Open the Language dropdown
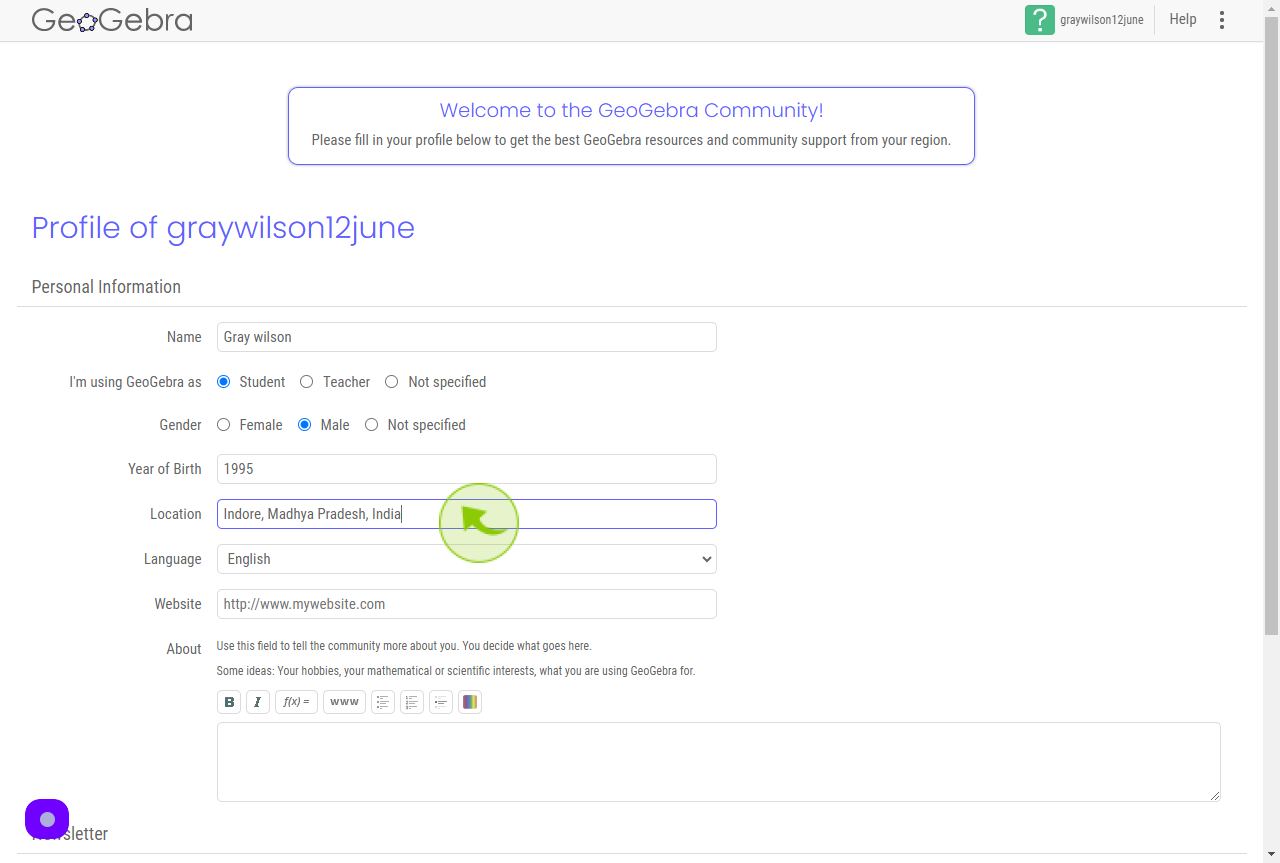The image size is (1280, 863). point(467,559)
